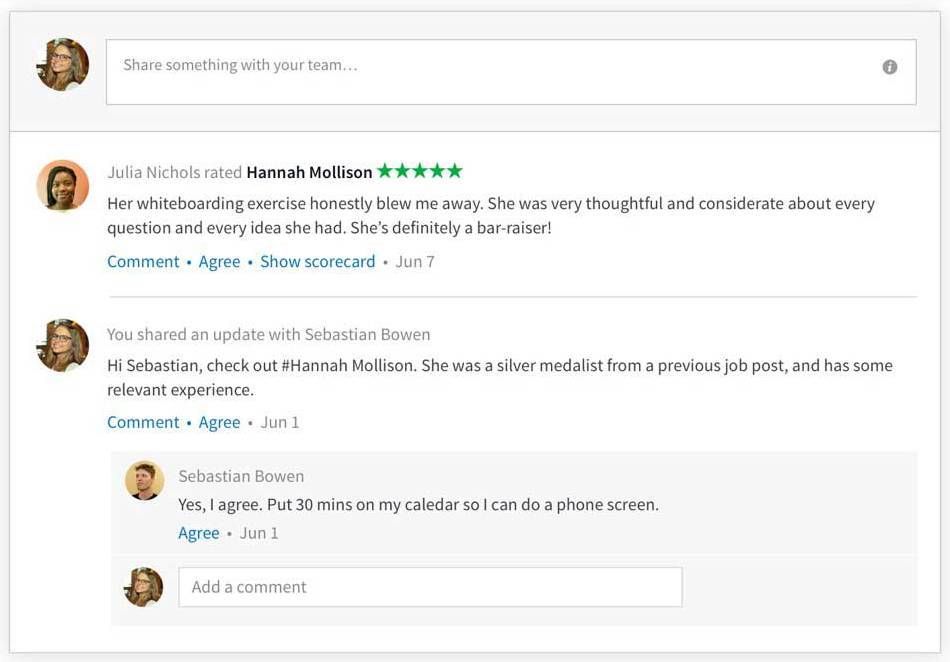Viewport: 950px width, 662px height.
Task: Click Sebastian Bowen's profile photo
Action: (145, 481)
